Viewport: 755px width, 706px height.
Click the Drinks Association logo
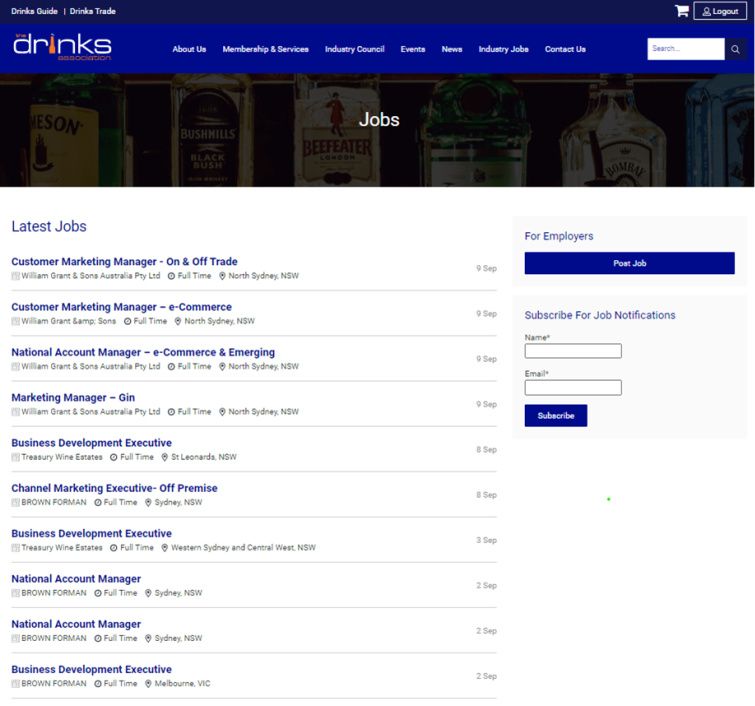tap(62, 47)
